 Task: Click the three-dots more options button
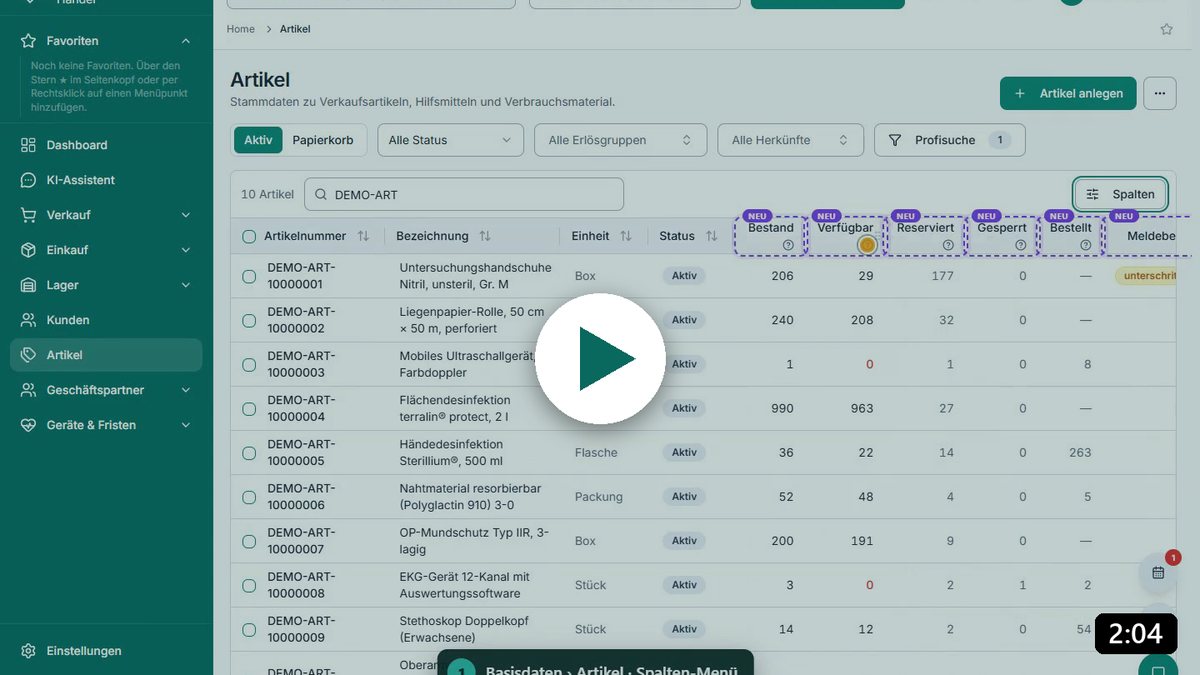[x=1159, y=93]
